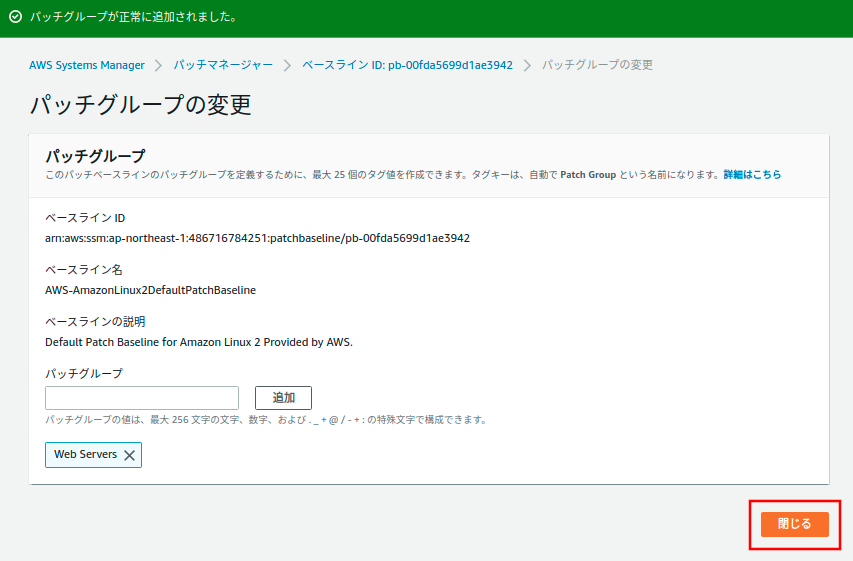Click the Default Patch Baseline description text
853x561 pixels.
coord(199,342)
